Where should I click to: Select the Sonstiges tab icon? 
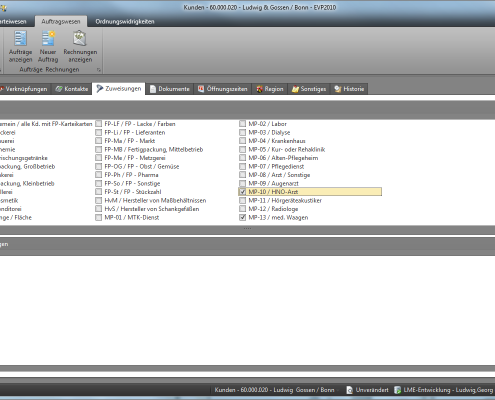pos(295,89)
